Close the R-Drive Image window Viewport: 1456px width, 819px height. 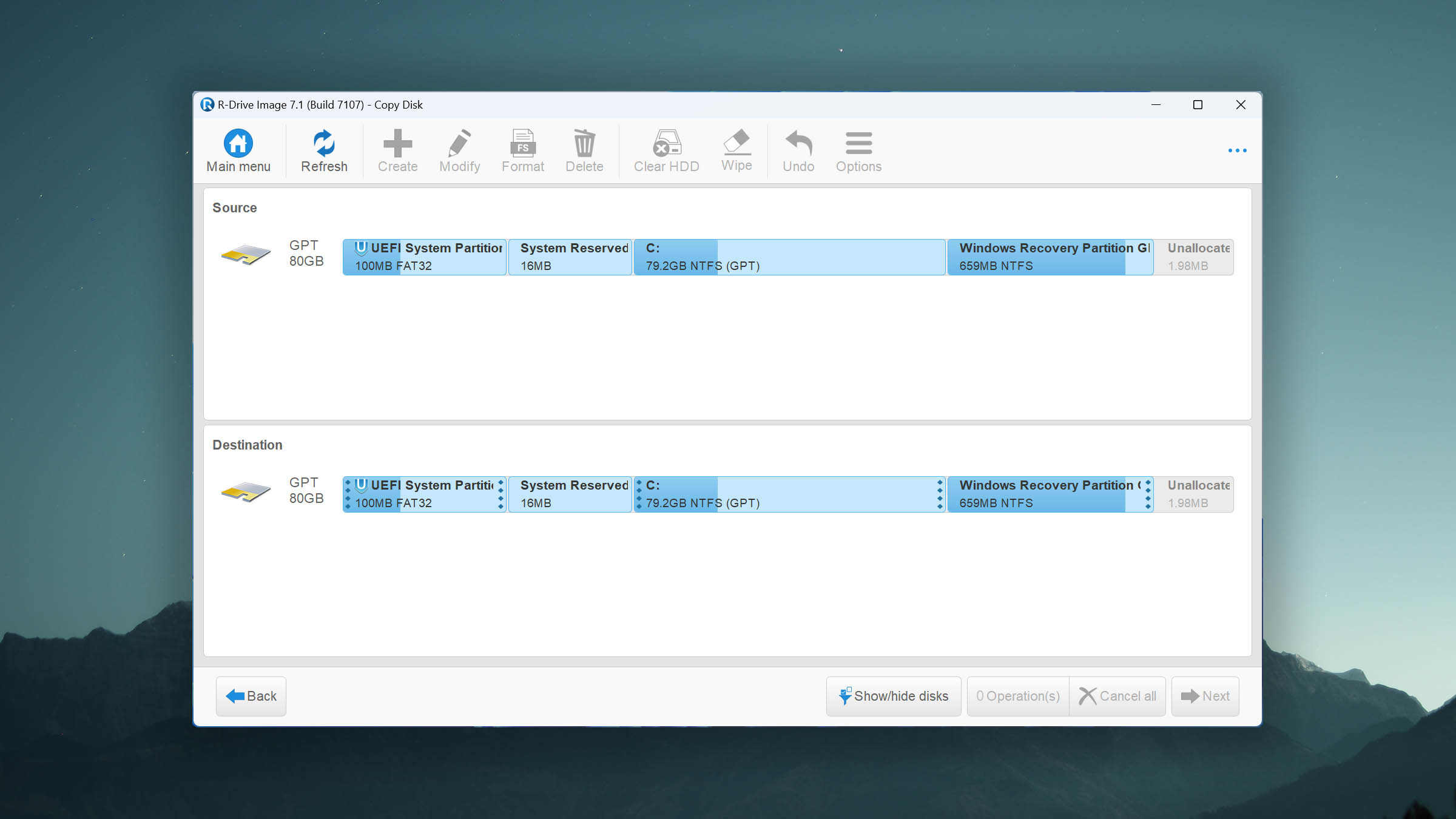coord(1241,105)
